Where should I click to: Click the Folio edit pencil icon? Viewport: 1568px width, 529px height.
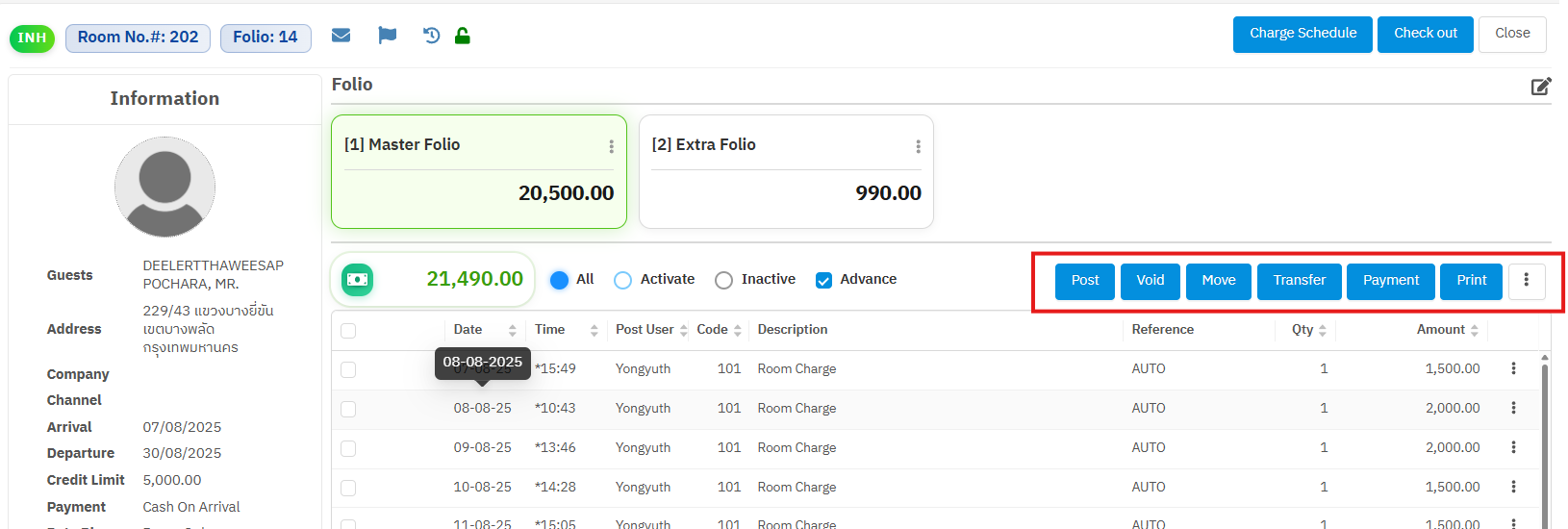coord(1540,87)
